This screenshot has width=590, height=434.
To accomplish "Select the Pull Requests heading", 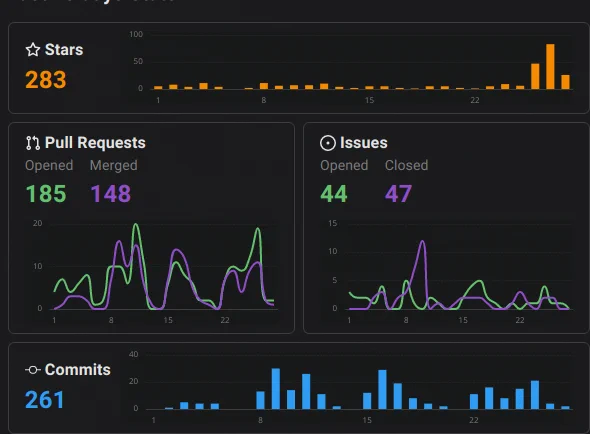I will [95, 143].
